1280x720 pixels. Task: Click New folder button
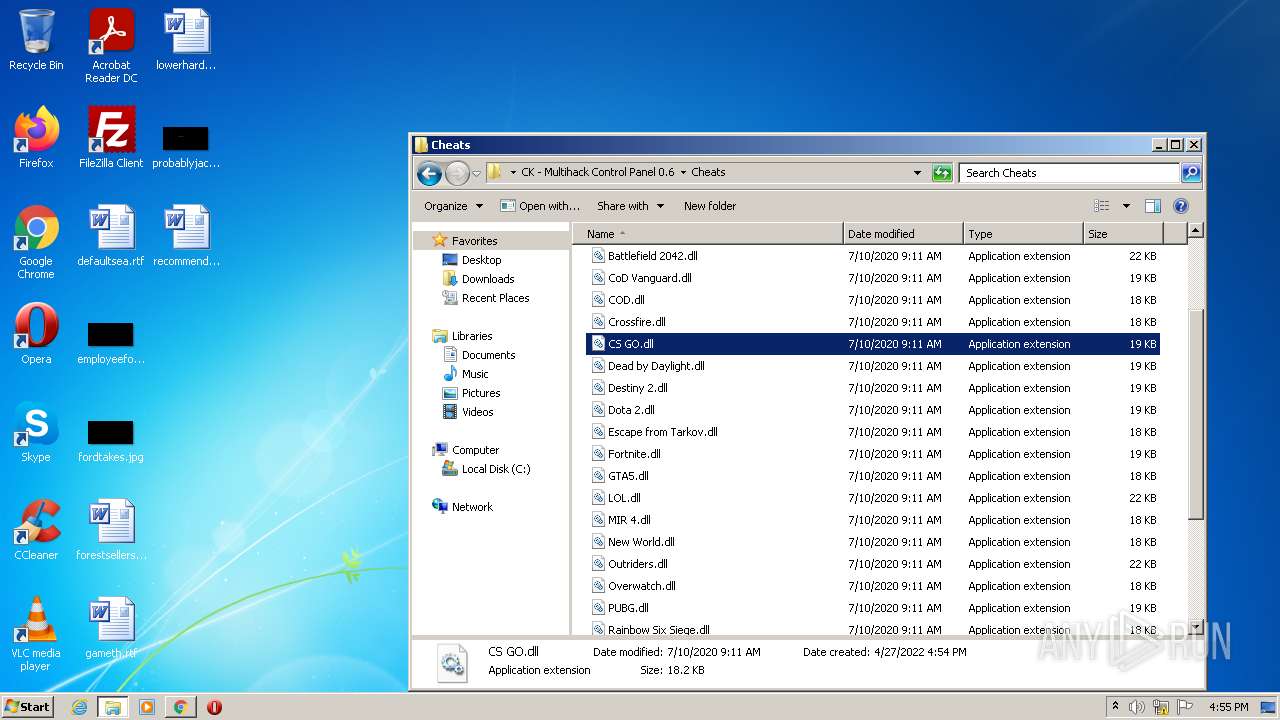pyautogui.click(x=710, y=206)
